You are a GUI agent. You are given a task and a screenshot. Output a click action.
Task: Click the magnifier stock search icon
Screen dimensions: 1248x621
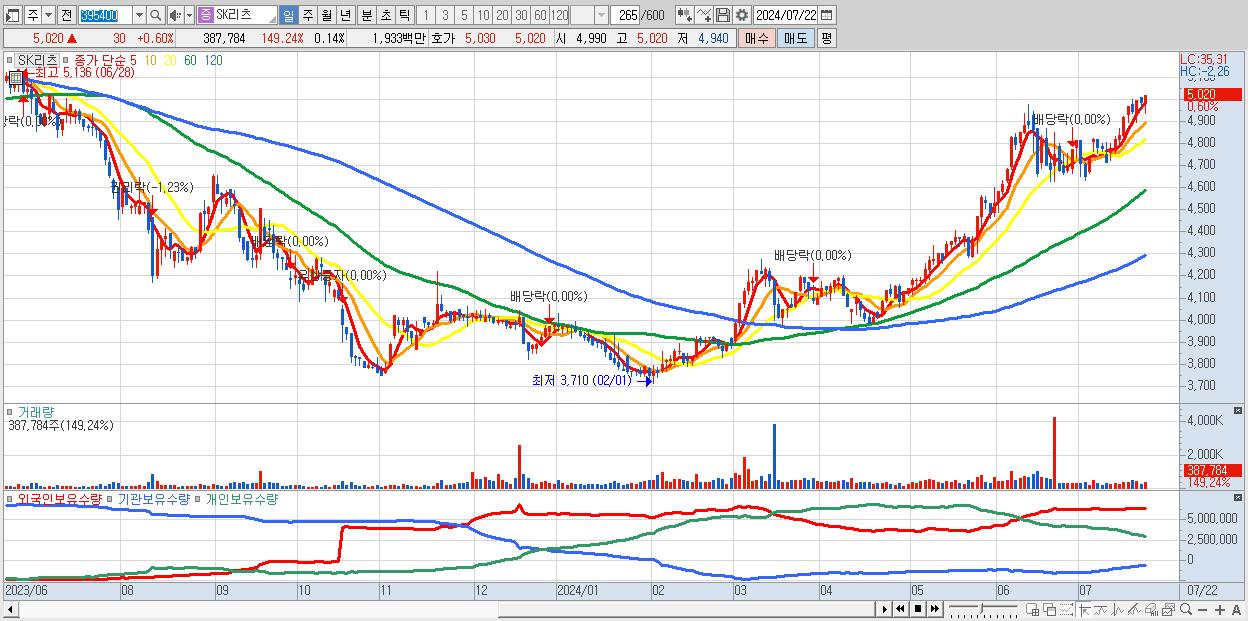[x=155, y=15]
